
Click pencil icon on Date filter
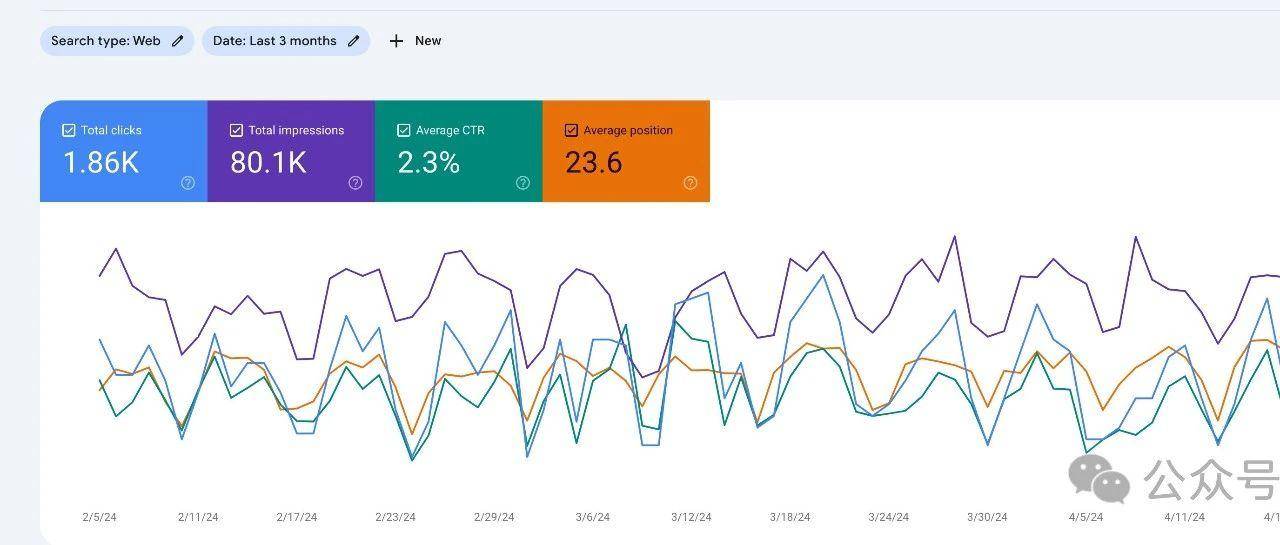(x=354, y=41)
